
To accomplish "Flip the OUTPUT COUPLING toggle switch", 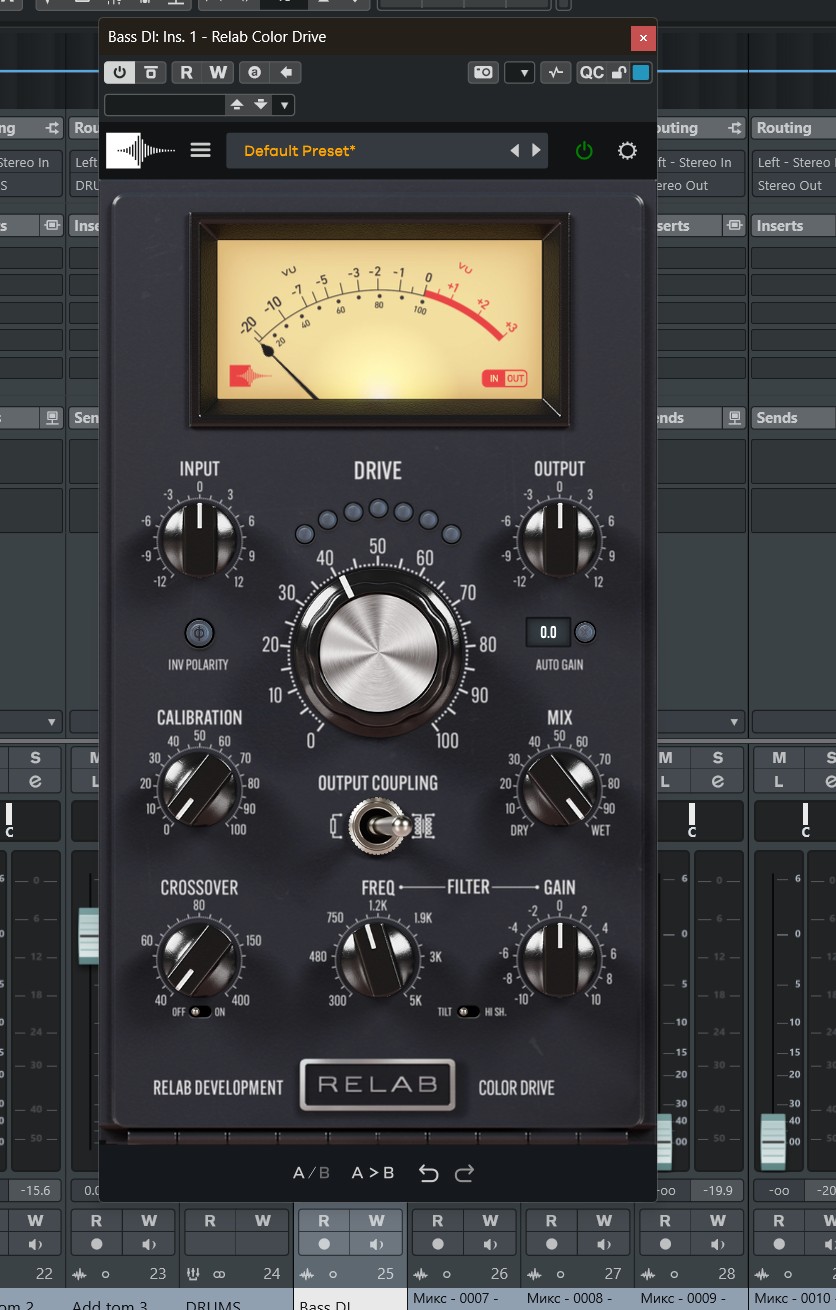I will pos(379,828).
